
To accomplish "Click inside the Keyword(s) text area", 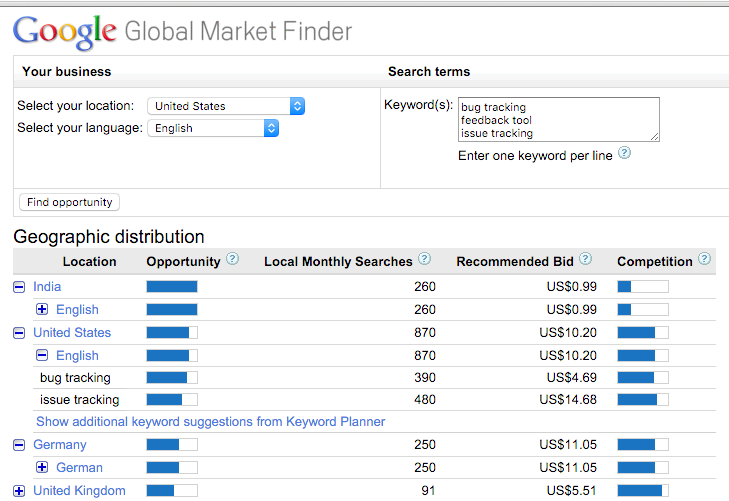I will pos(559,119).
